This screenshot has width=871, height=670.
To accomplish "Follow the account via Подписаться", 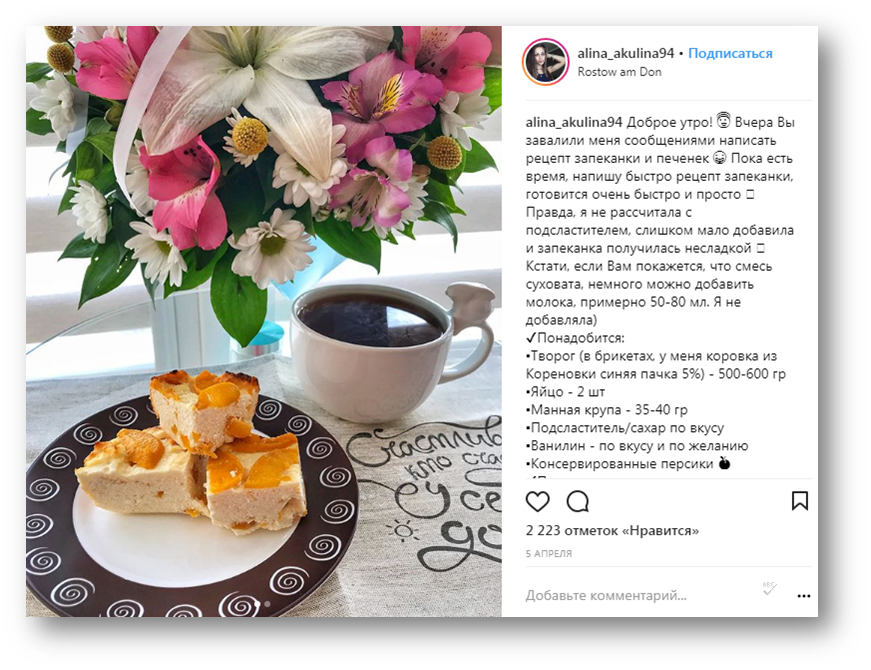I will [x=730, y=53].
